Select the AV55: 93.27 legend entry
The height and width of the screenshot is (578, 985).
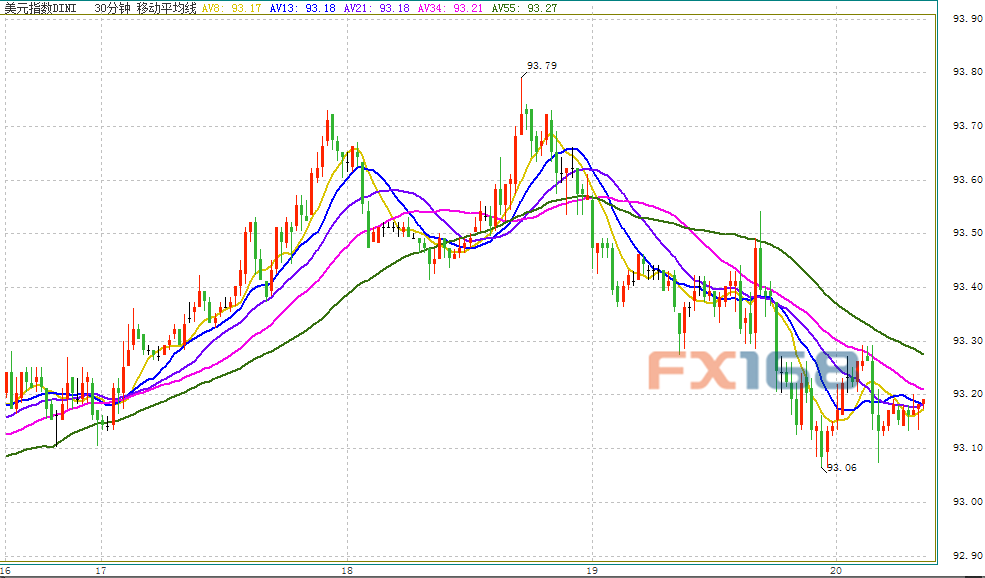[x=525, y=8]
